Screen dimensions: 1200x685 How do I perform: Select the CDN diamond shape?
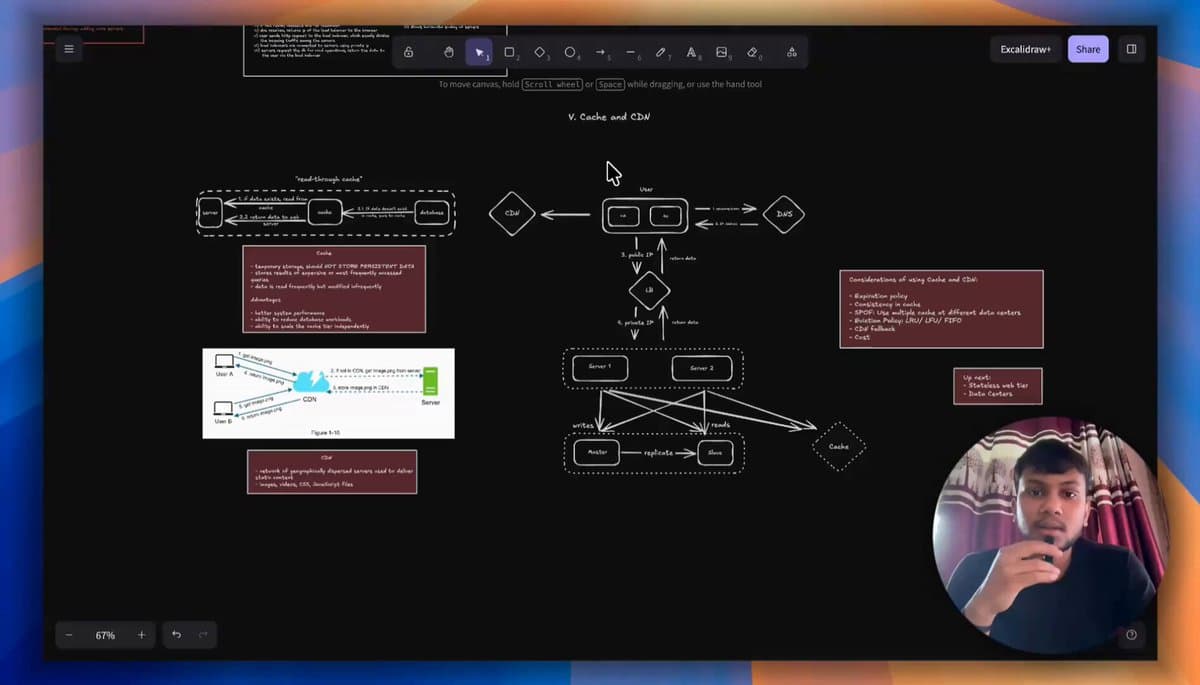[512, 213]
